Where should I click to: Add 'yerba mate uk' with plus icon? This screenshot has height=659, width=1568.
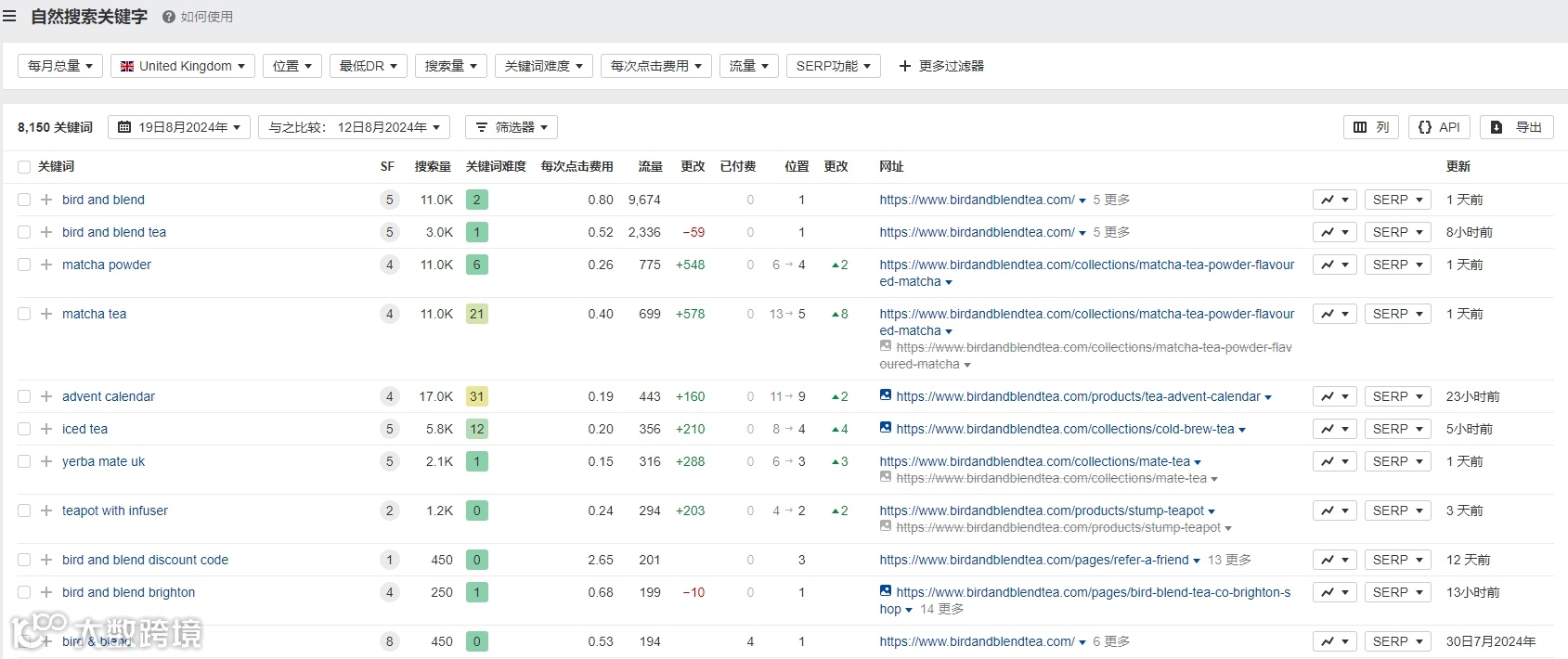(x=46, y=461)
